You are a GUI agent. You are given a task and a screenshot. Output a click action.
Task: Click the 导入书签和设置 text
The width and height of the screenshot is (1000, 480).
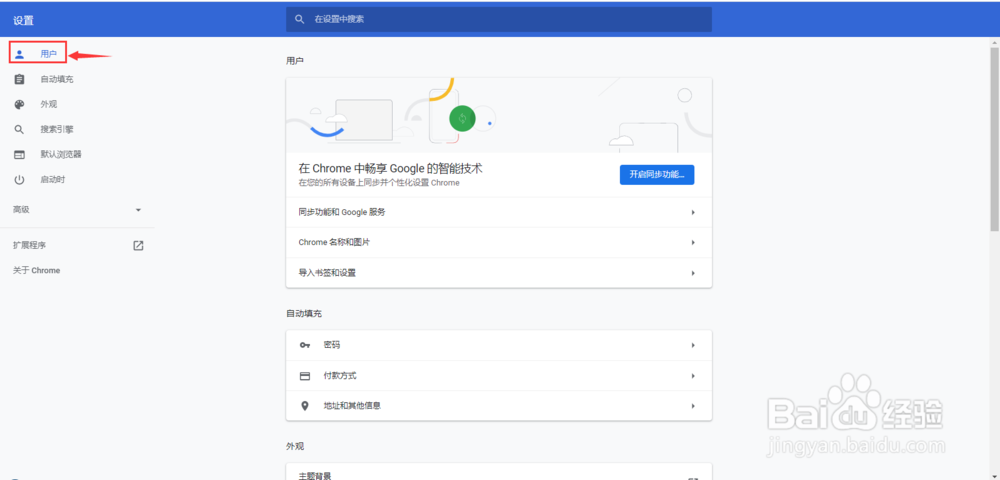tap(327, 273)
